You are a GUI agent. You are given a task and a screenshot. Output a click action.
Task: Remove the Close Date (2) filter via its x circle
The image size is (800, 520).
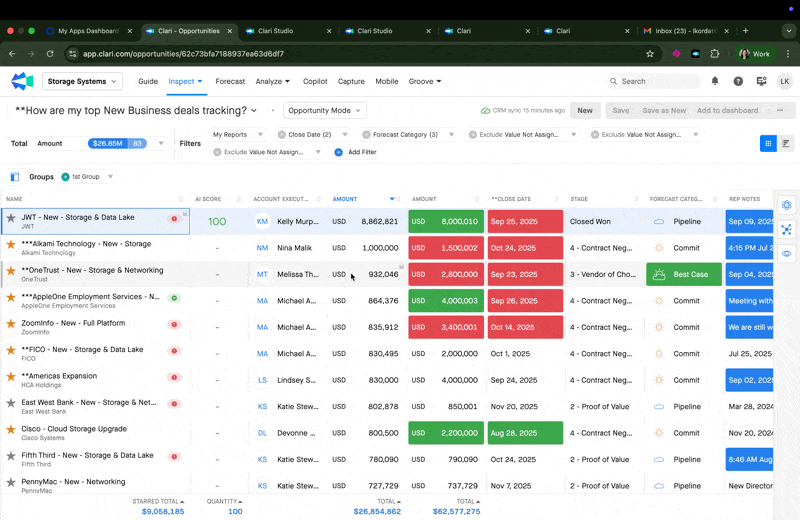point(282,135)
